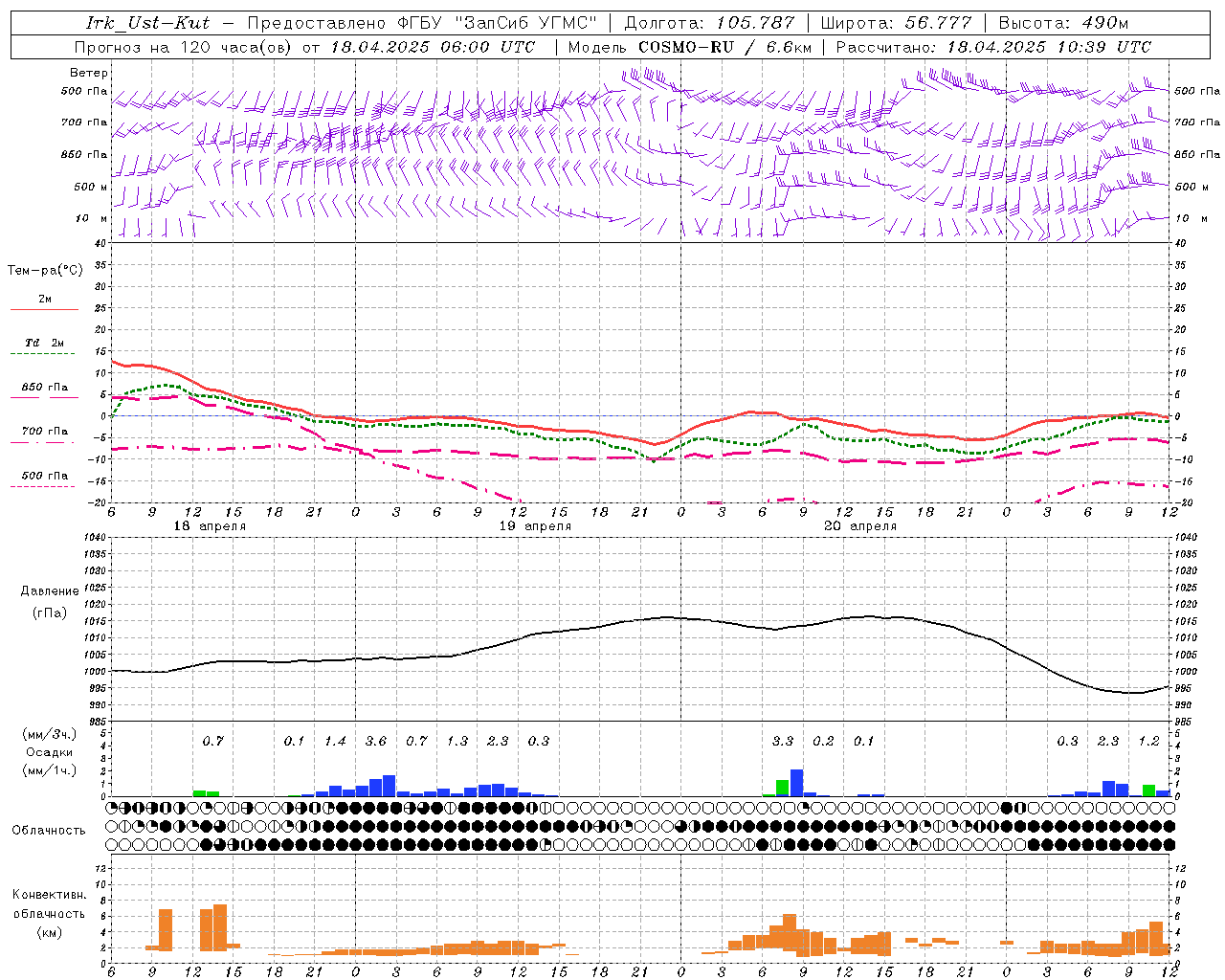
Task: Click the forecast start time '18.04.2025 06:00 UTC'
Action: 433,47
